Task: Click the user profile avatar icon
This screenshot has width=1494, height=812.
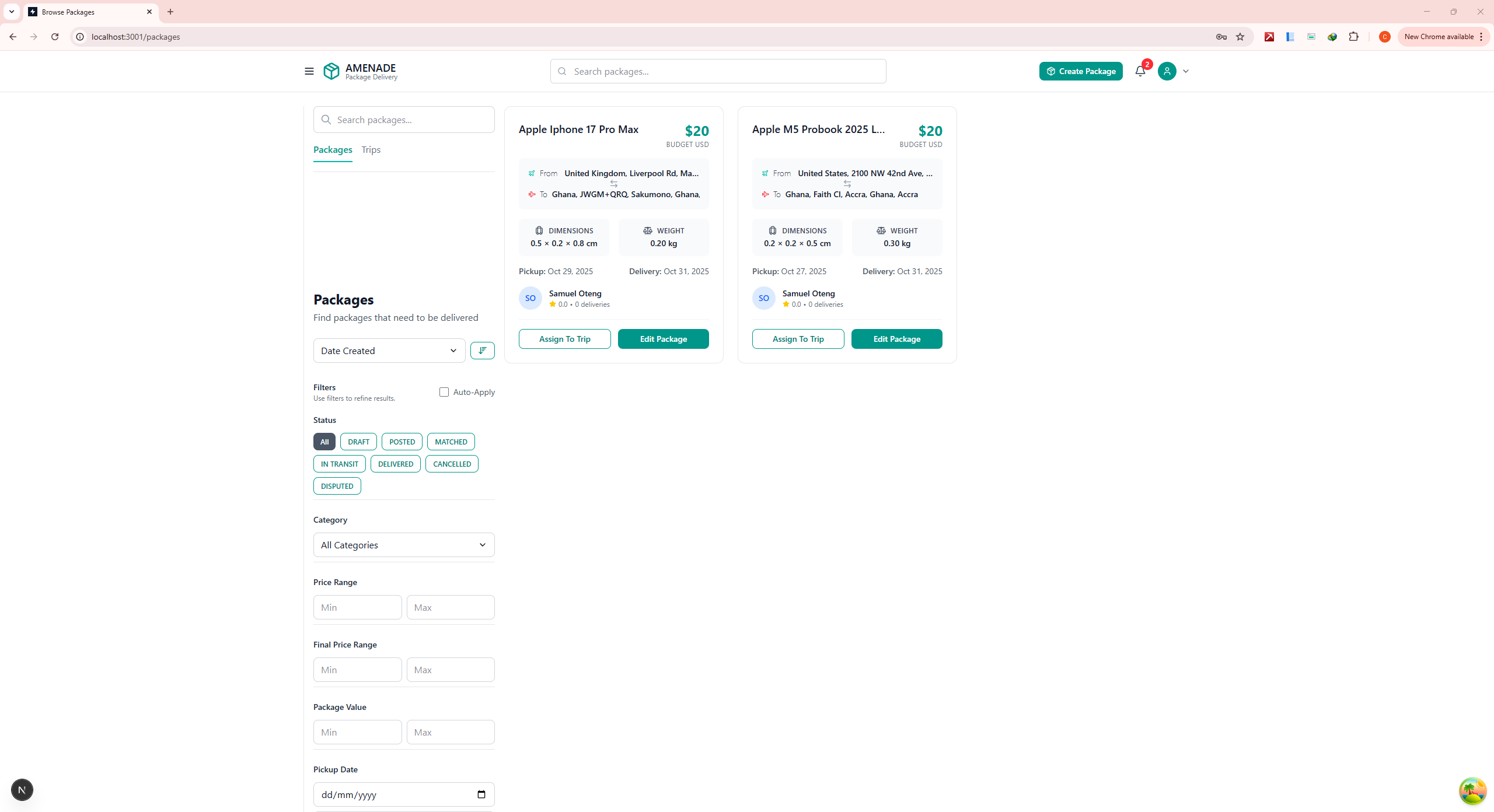Action: pyautogui.click(x=1167, y=71)
